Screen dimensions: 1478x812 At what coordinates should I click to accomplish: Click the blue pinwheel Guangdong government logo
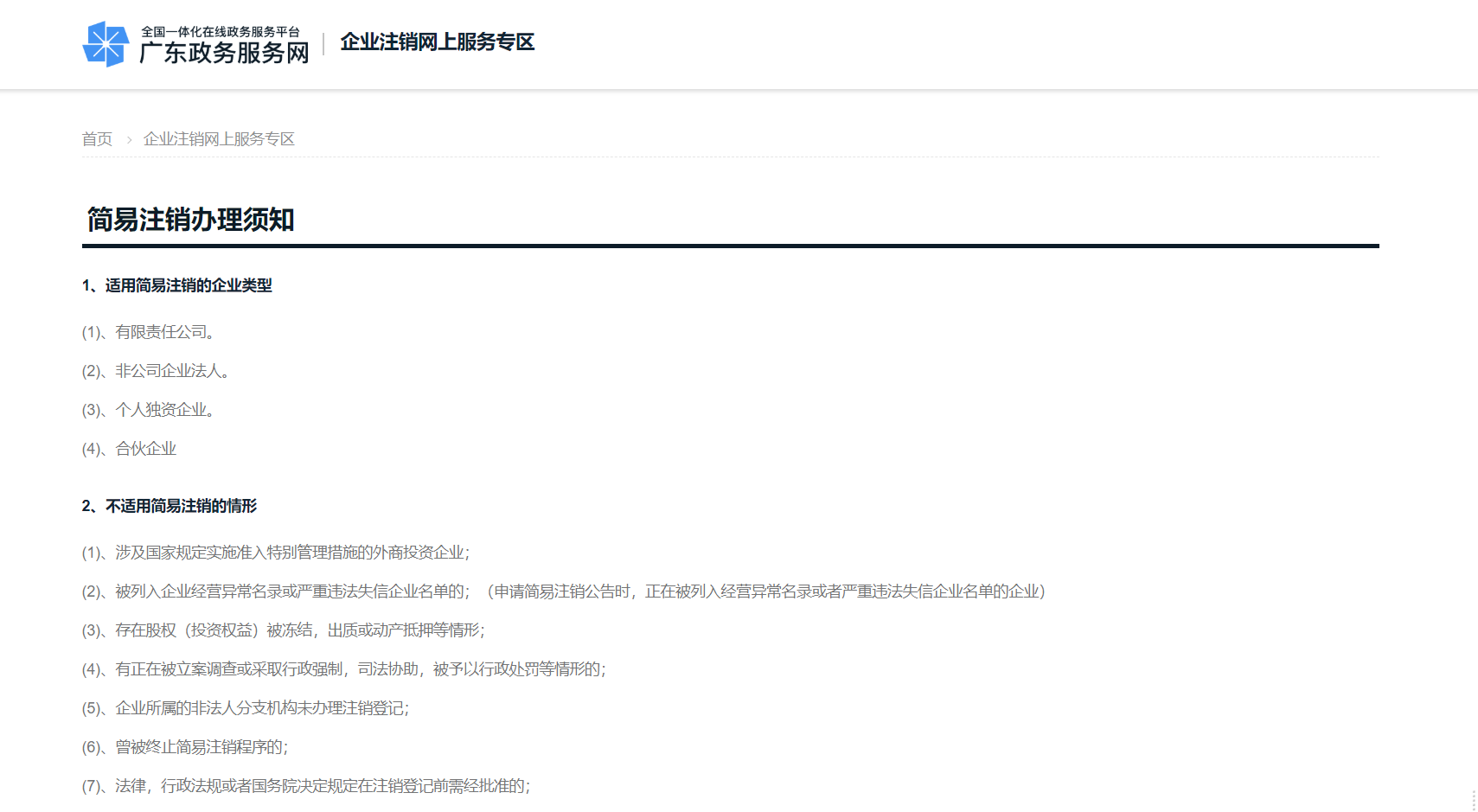(x=106, y=44)
